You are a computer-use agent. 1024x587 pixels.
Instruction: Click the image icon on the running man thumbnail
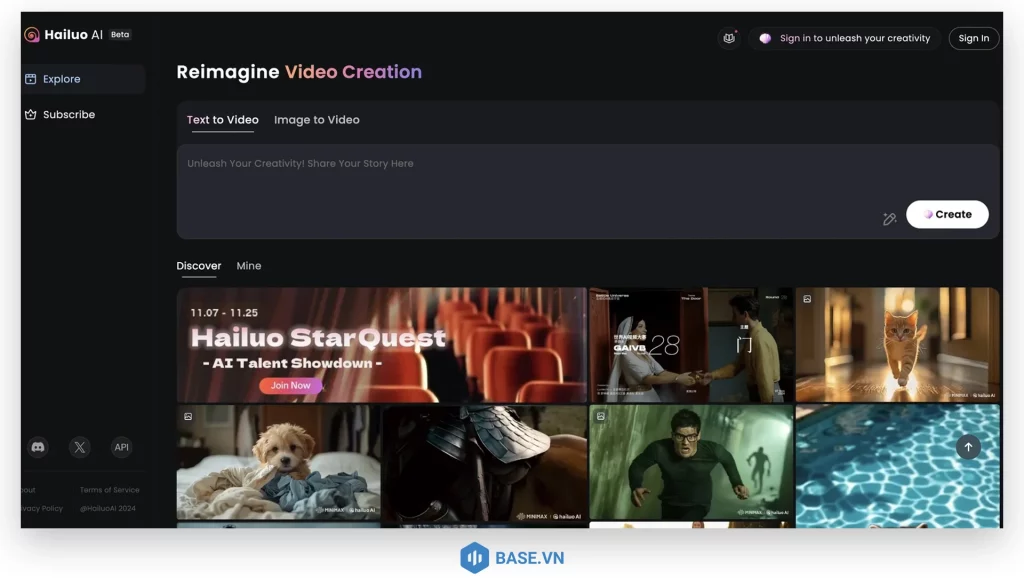(x=601, y=417)
